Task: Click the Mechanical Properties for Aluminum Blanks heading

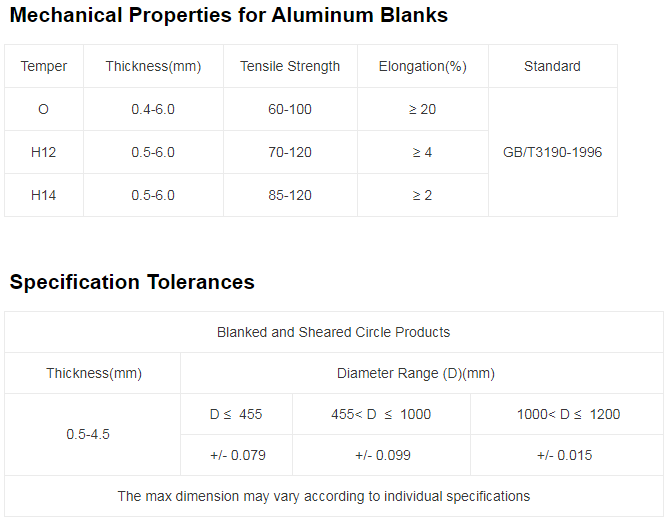Action: (229, 15)
